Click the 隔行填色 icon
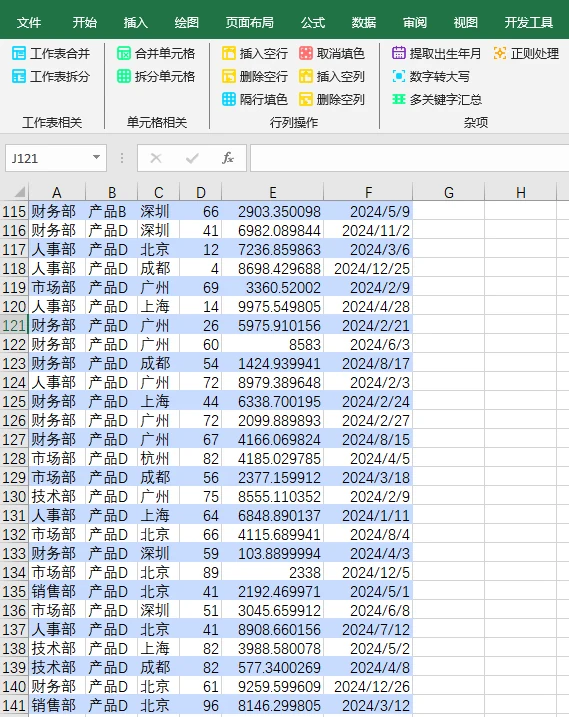 (x=229, y=99)
